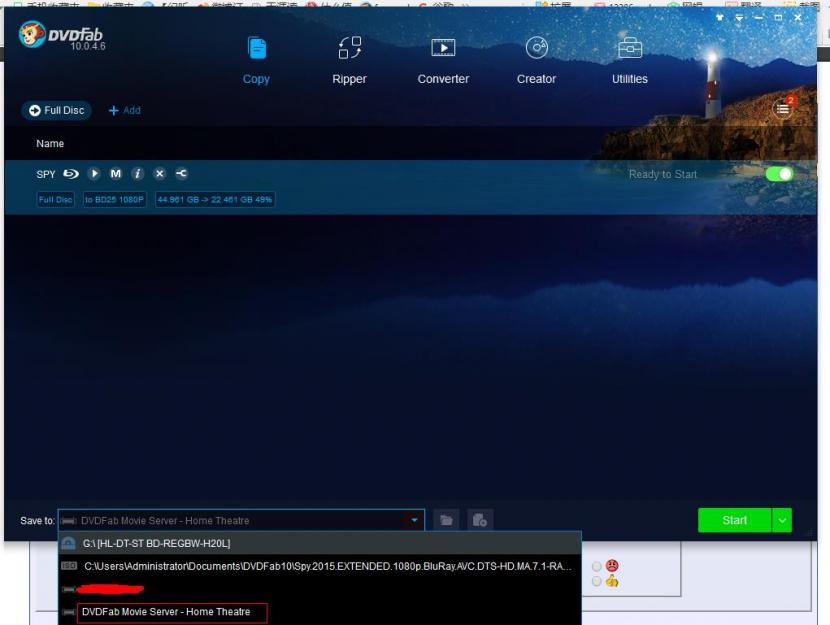This screenshot has height=625, width=830.
Task: Select the red-scribbled server entry in list
Action: (320, 588)
